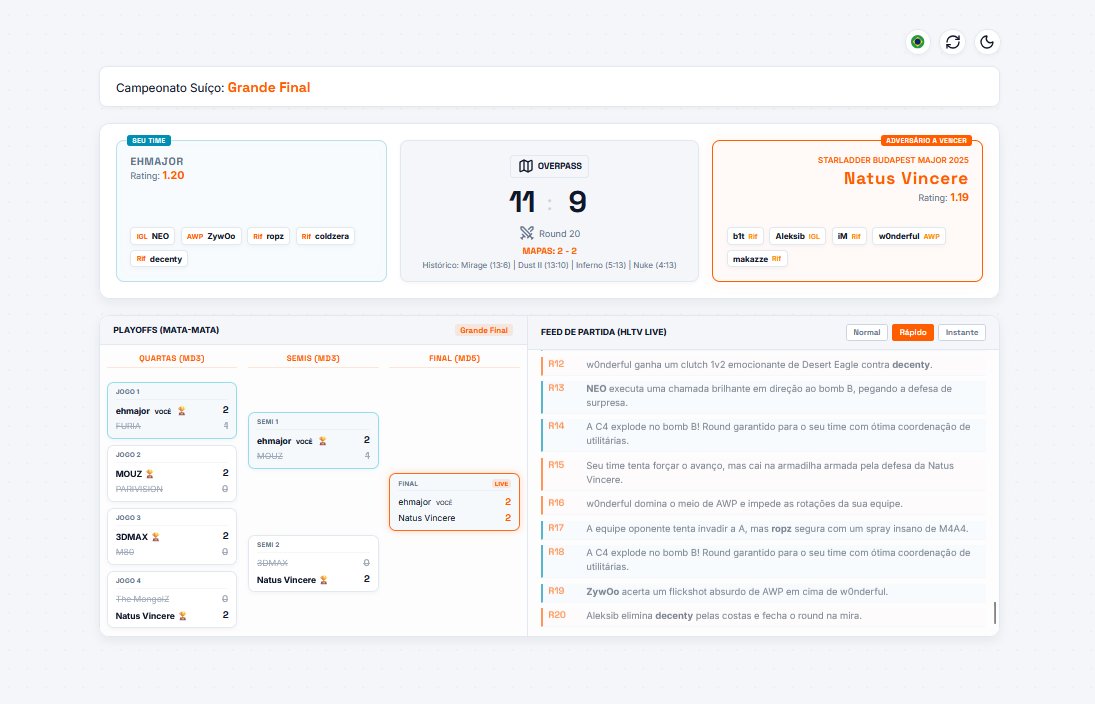Image resolution: width=1095 pixels, height=704 pixels.
Task: Click the R18 C4 explode feed entry
Action: [763, 559]
